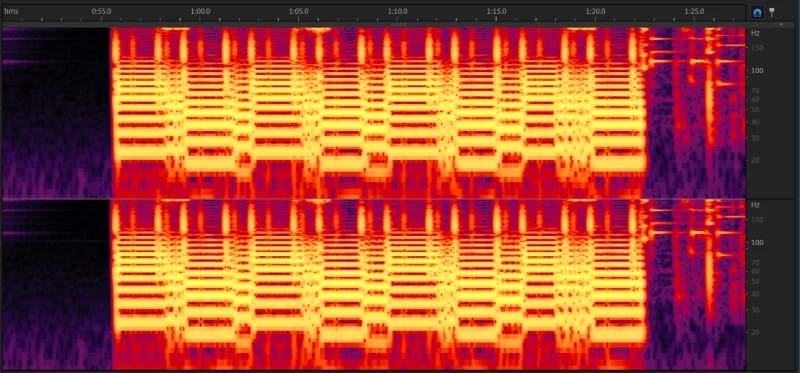Click the 0:55.0 mark on the time ruler
This screenshot has height=373, width=800.
pyautogui.click(x=101, y=11)
